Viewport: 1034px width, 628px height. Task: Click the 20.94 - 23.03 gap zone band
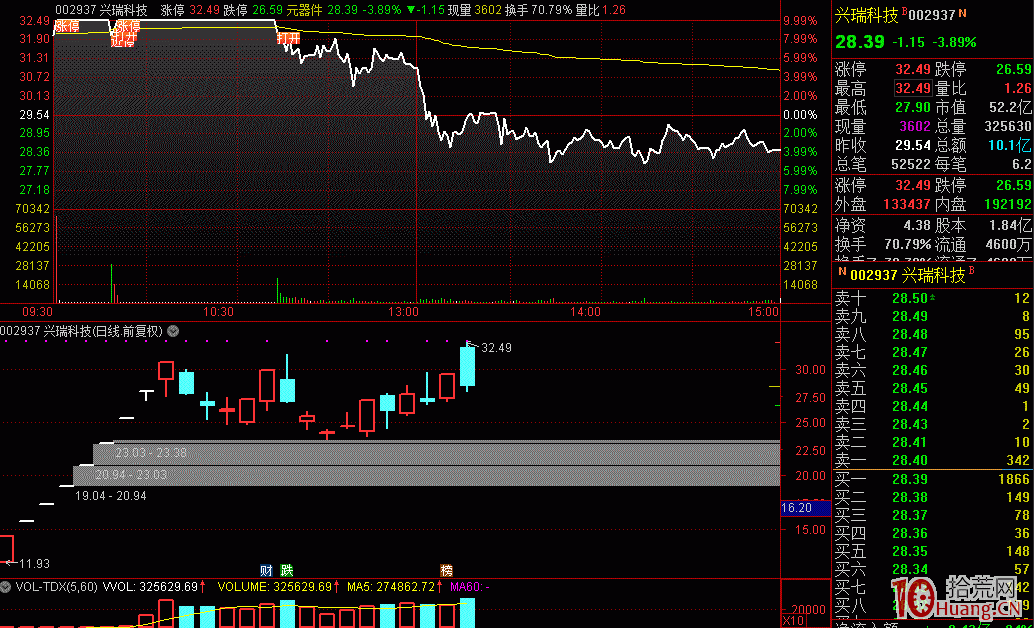(x=426, y=475)
